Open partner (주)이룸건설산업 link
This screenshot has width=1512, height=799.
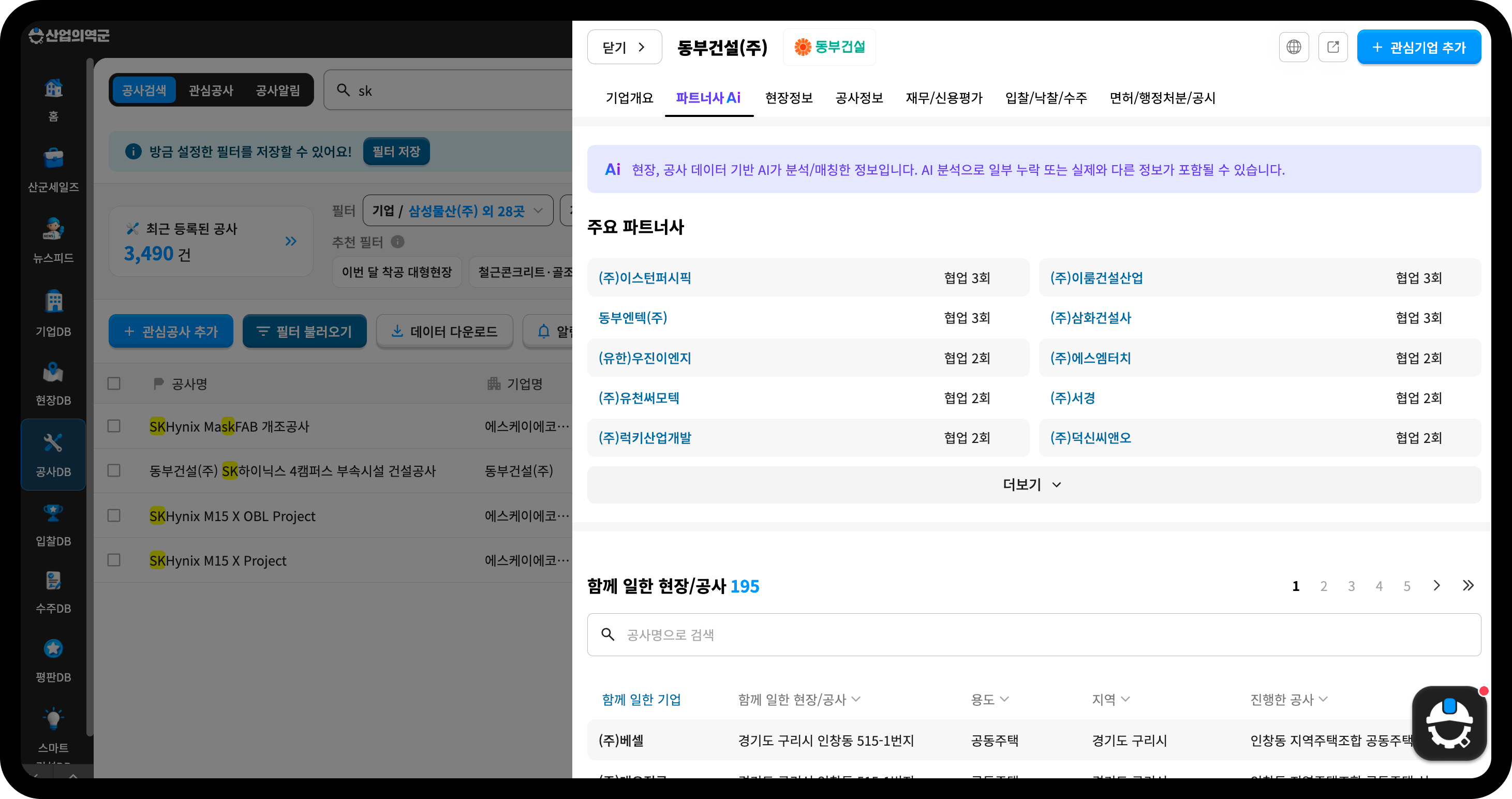[1096, 278]
